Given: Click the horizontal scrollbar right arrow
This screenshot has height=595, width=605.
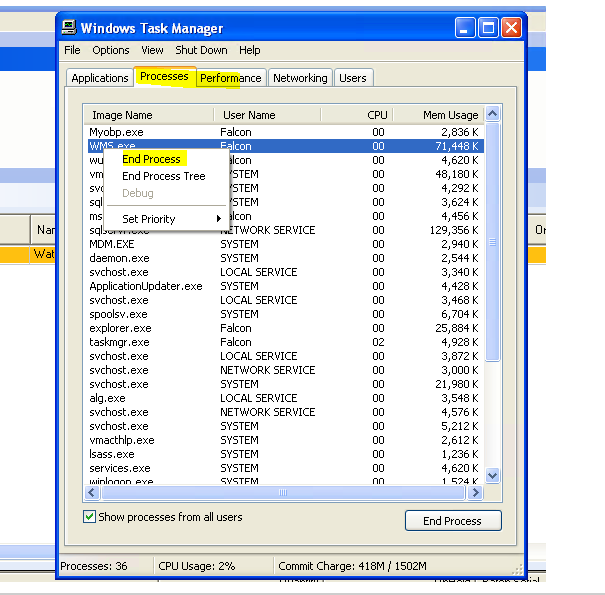Looking at the screenshot, I should coord(476,492).
